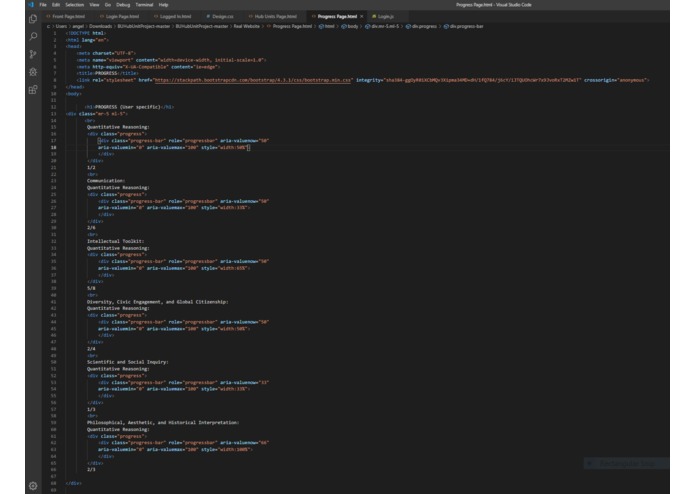Click the 'width:100%' style value

pyautogui.click(x=236, y=449)
